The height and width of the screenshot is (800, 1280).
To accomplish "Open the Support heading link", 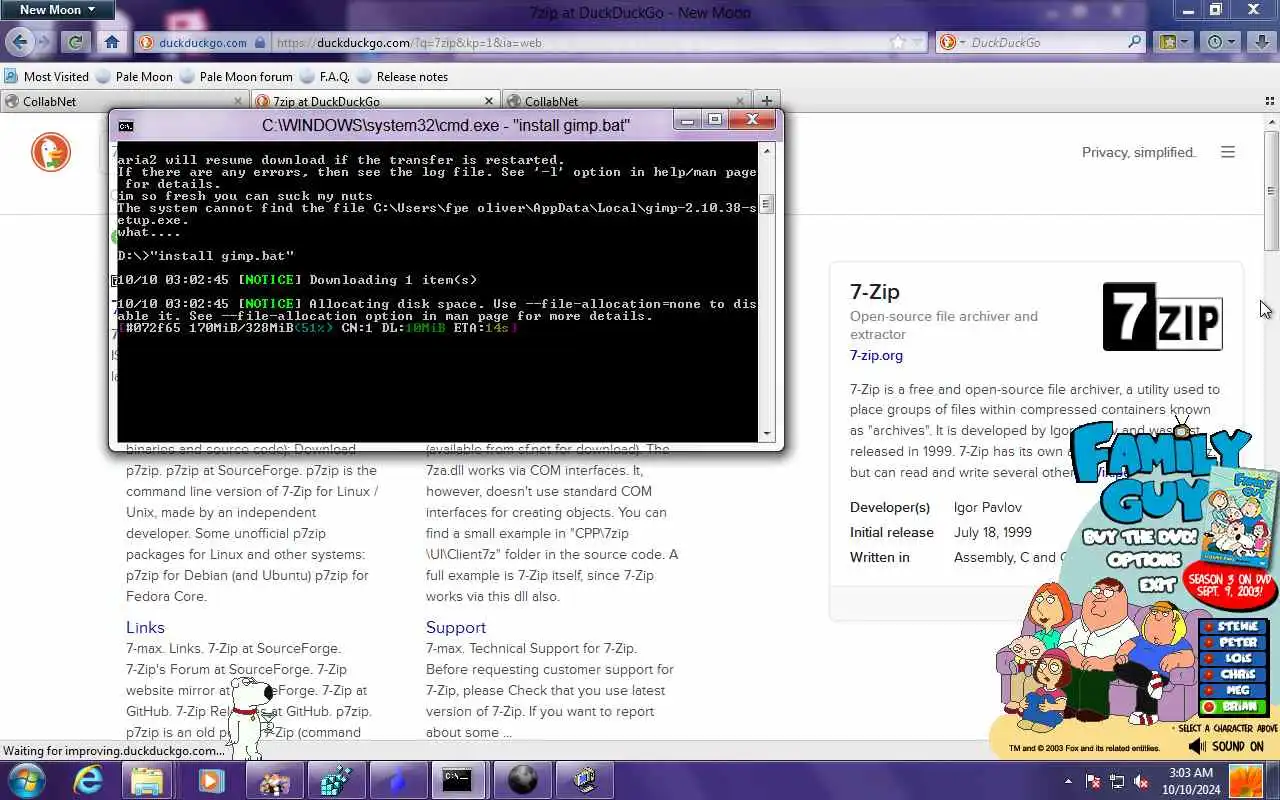I will click(x=456, y=627).
